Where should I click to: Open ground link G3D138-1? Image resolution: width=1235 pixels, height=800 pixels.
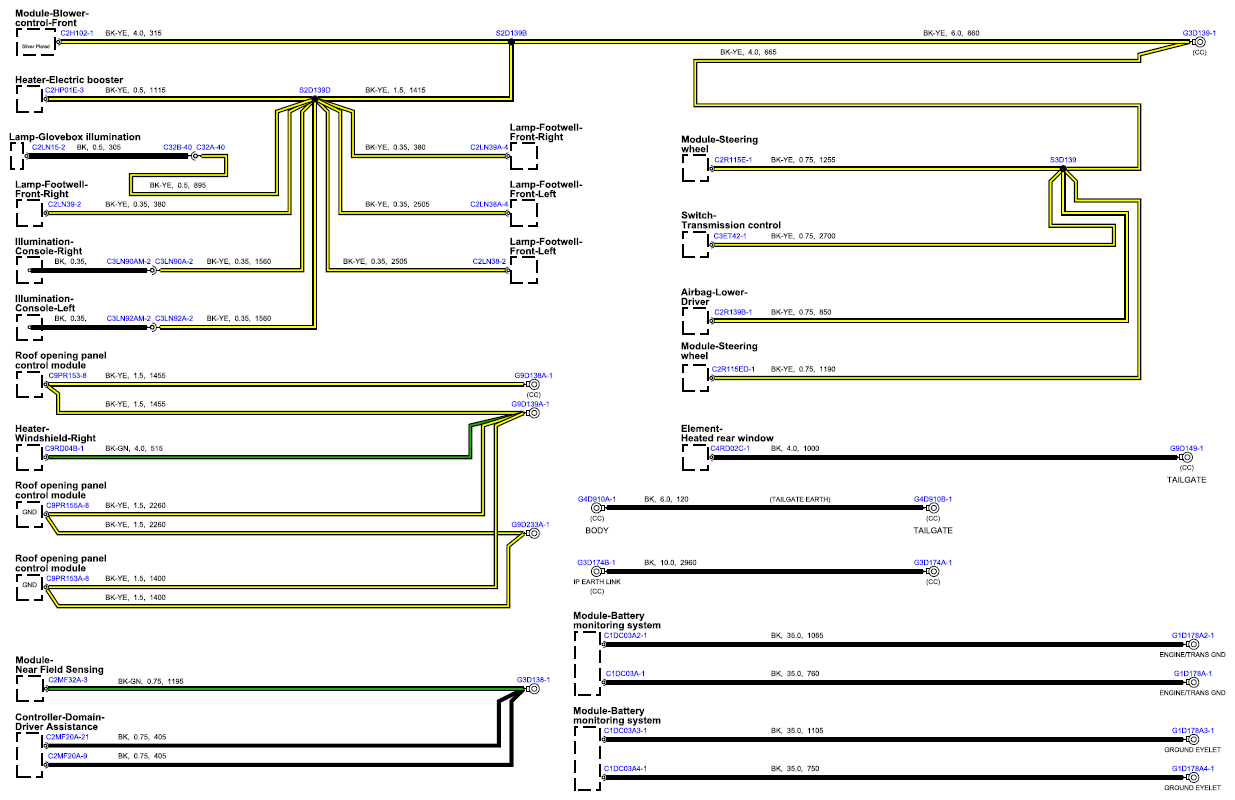535,680
